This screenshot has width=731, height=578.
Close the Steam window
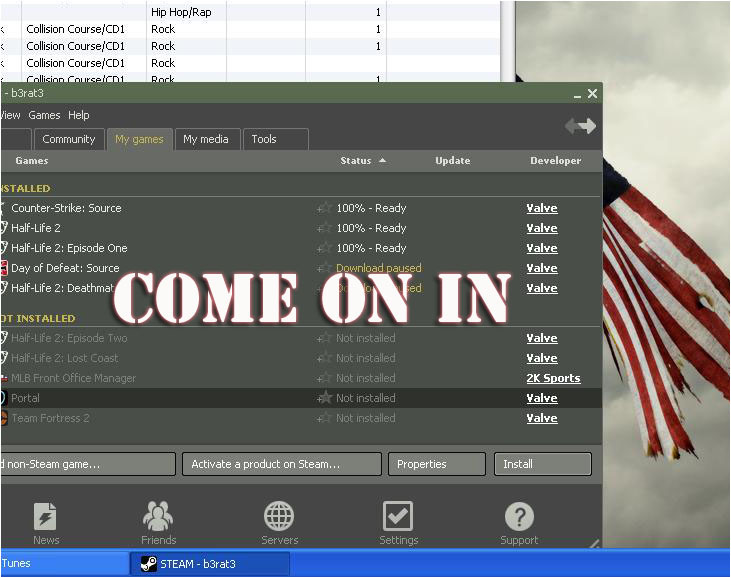point(593,94)
